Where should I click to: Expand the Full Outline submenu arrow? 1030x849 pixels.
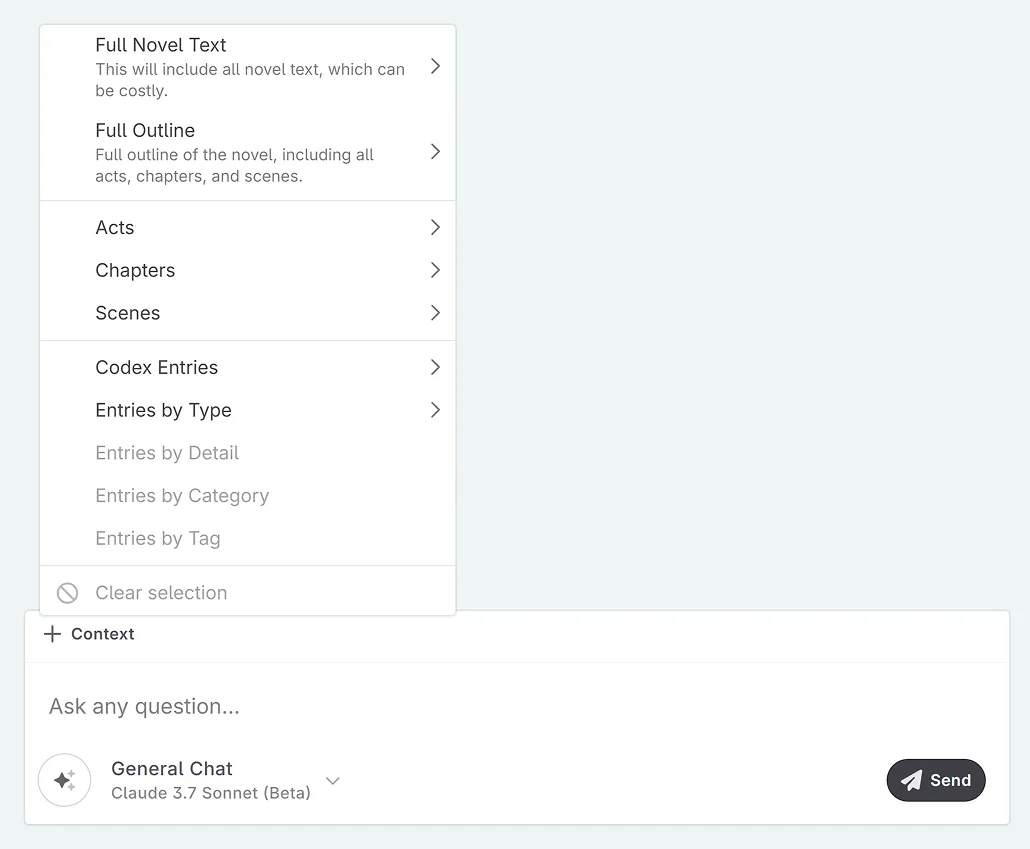click(x=435, y=152)
